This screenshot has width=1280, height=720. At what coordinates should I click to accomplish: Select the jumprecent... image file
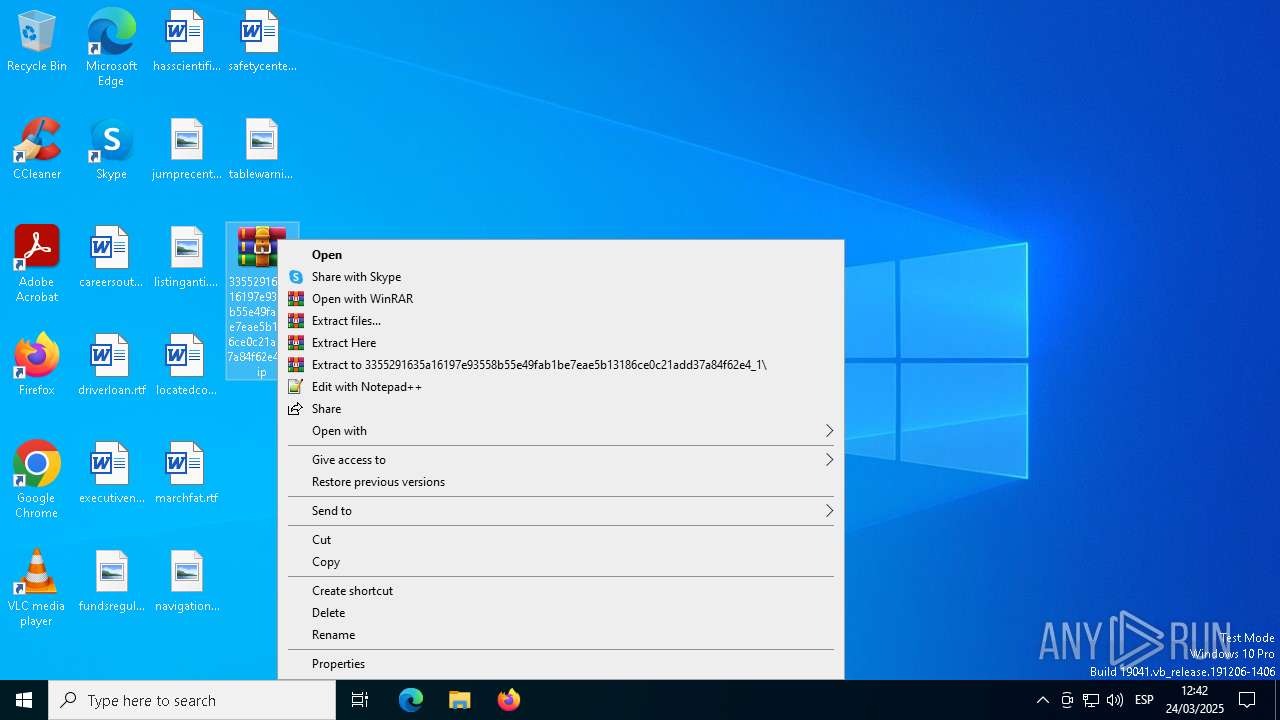click(186, 150)
